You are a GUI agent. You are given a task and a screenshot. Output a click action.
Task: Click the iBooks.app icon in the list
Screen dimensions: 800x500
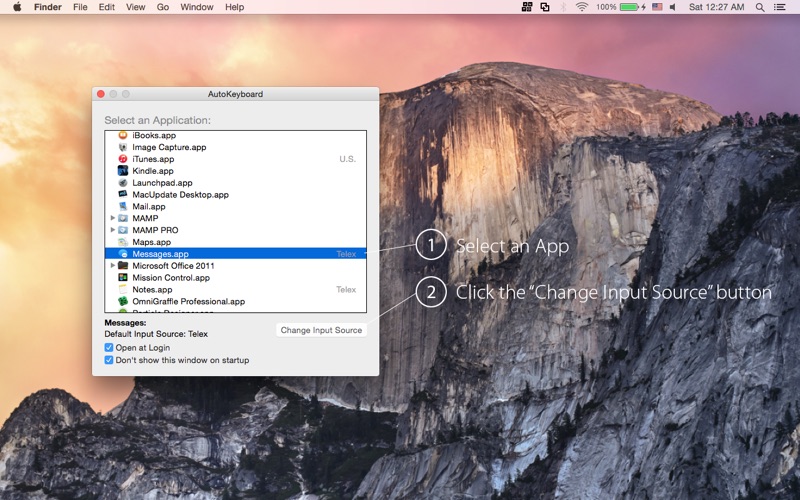pyautogui.click(x=123, y=135)
